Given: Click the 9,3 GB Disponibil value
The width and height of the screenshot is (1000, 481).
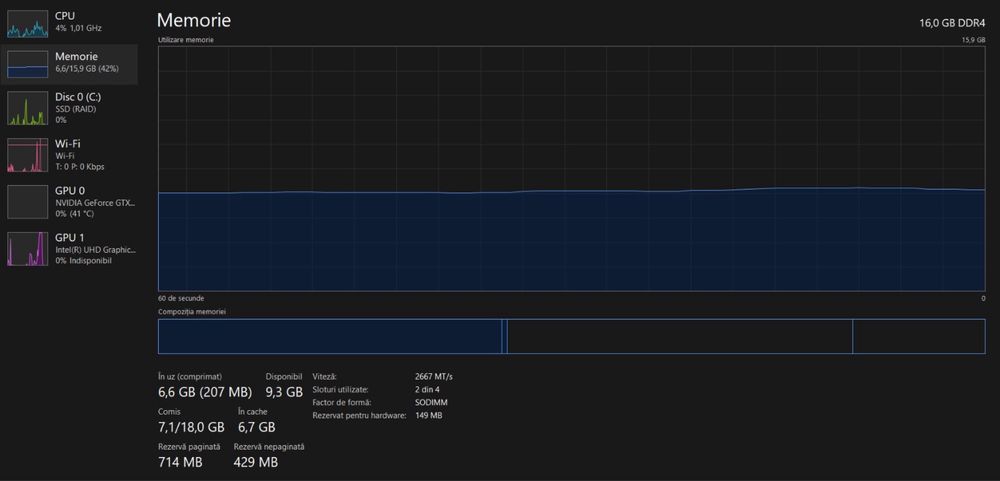Looking at the screenshot, I should [x=284, y=392].
